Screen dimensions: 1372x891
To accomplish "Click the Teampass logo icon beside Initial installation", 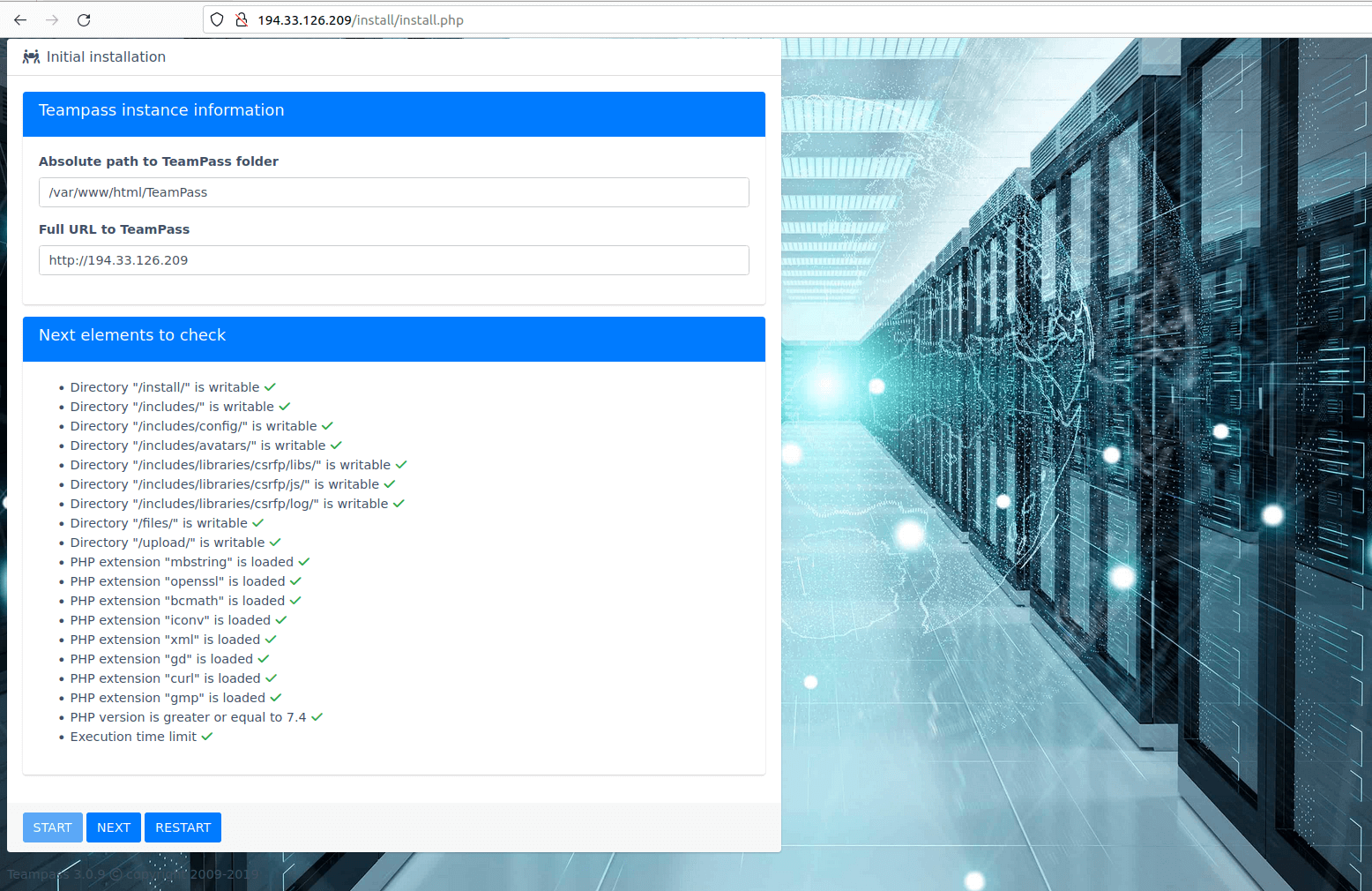I will 31,56.
